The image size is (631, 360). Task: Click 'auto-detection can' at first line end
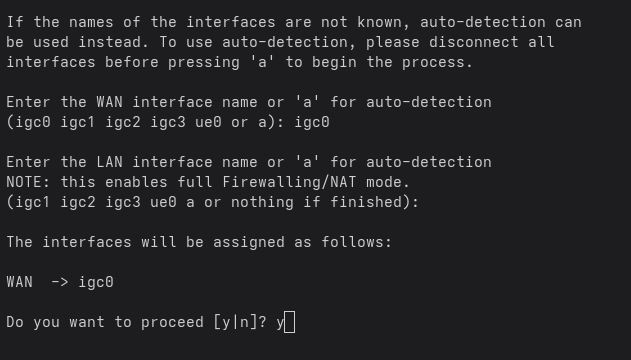pyautogui.click(x=501, y=22)
